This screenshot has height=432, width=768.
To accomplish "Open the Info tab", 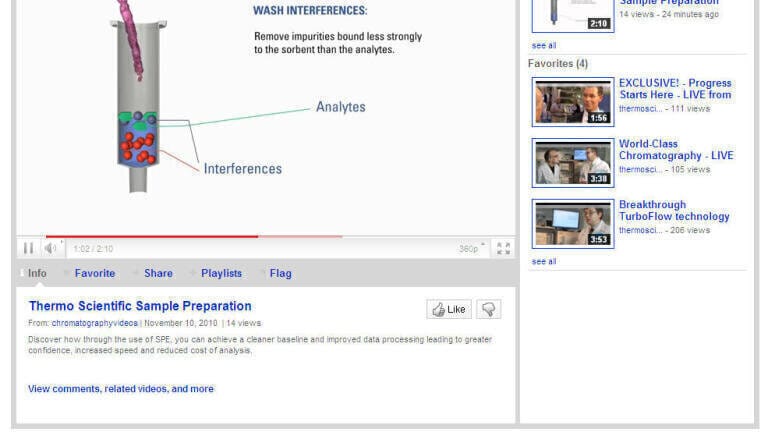I will [x=37, y=273].
